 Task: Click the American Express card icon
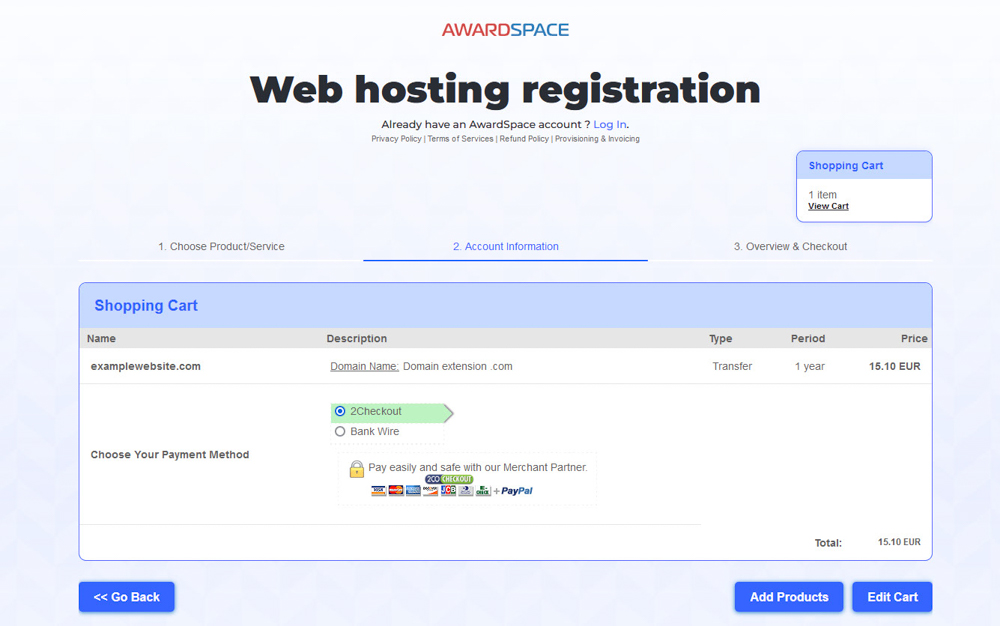click(412, 490)
